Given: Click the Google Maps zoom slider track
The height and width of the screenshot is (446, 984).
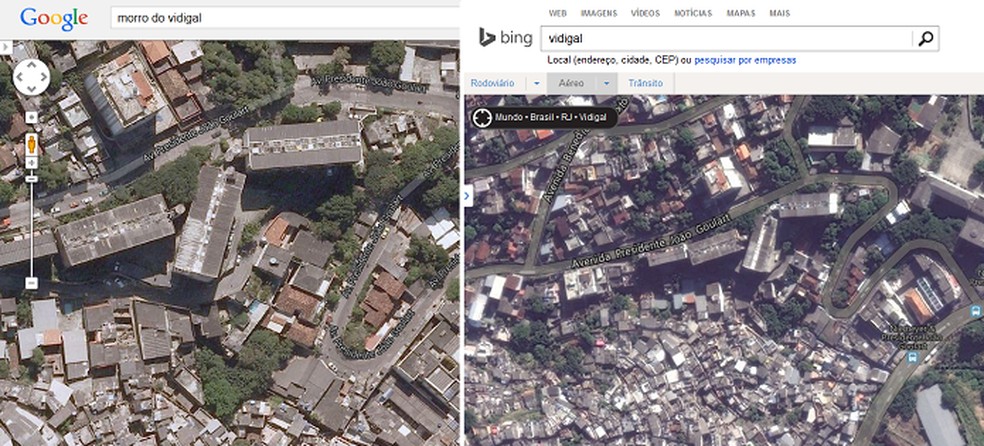Looking at the screenshot, I should (31, 230).
